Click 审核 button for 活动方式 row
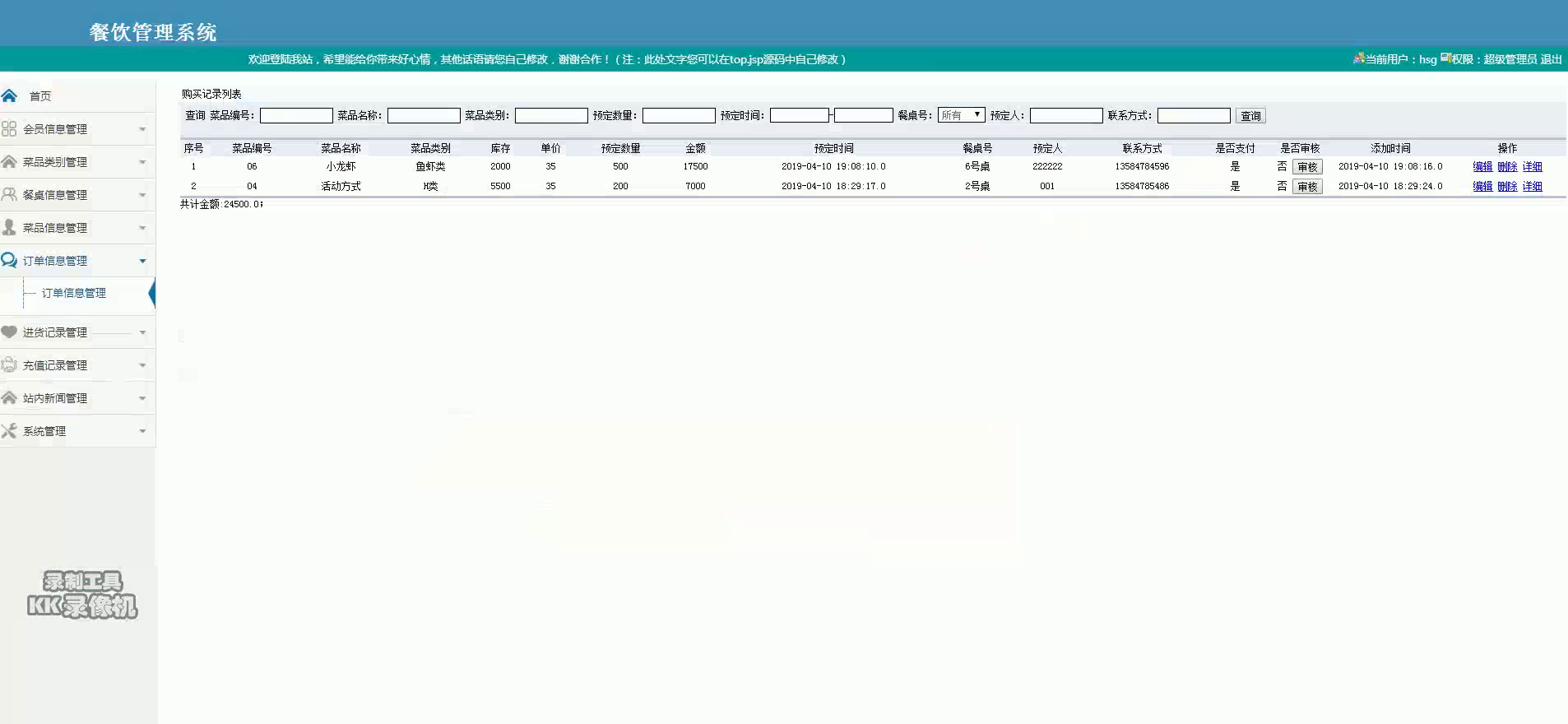 point(1307,187)
